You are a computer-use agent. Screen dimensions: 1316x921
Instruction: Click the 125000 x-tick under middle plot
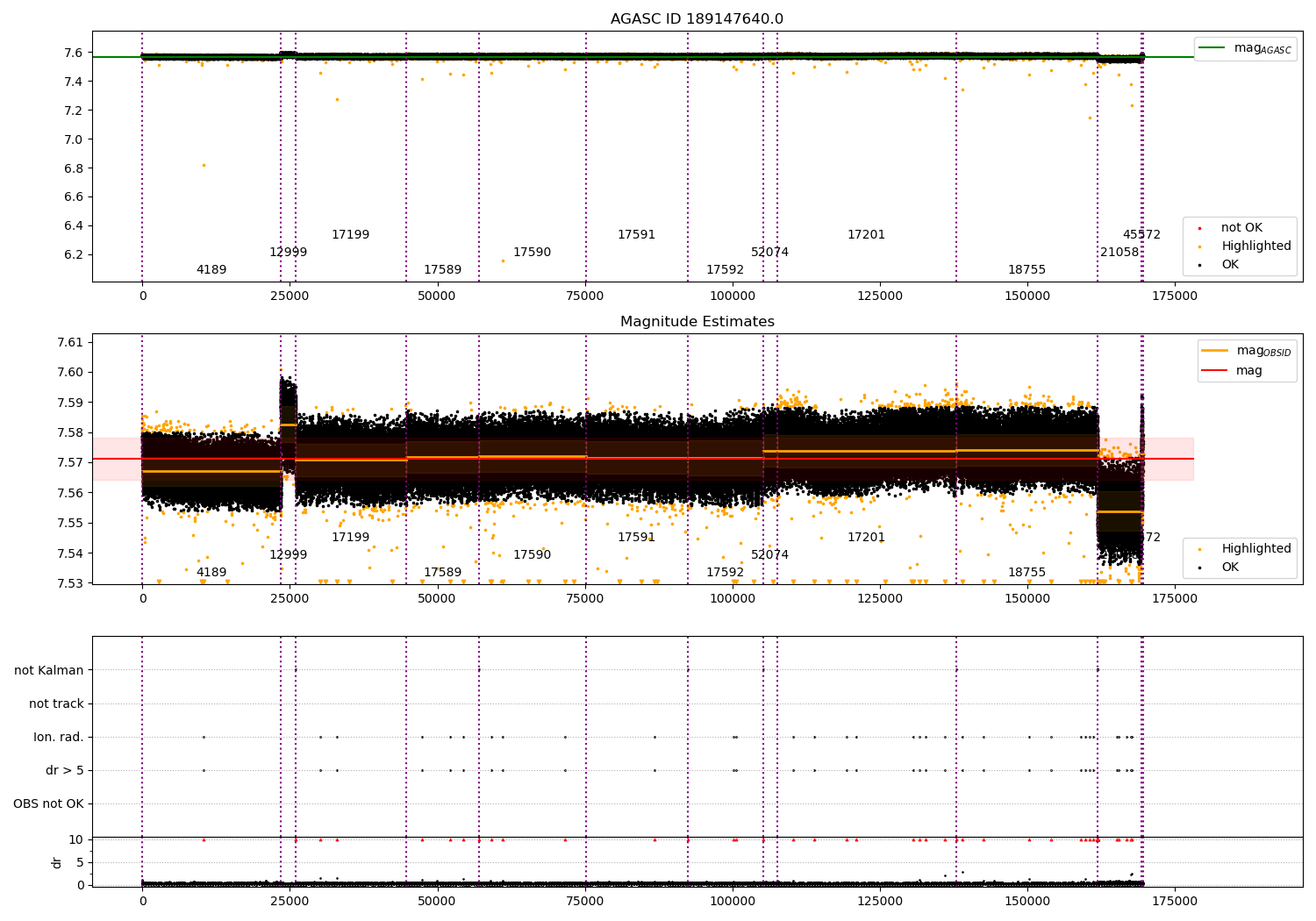tap(879, 599)
